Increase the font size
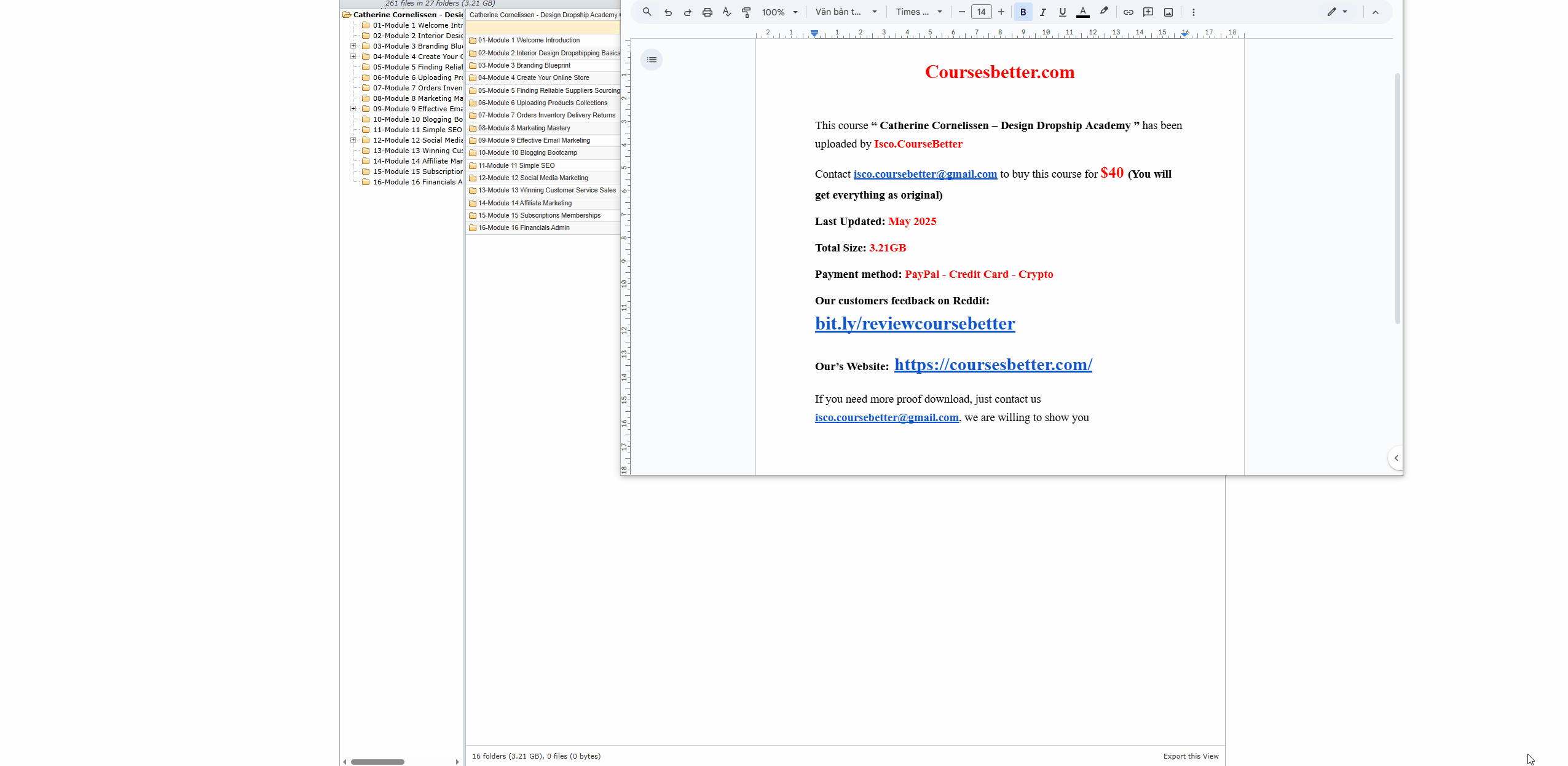 1001,12
